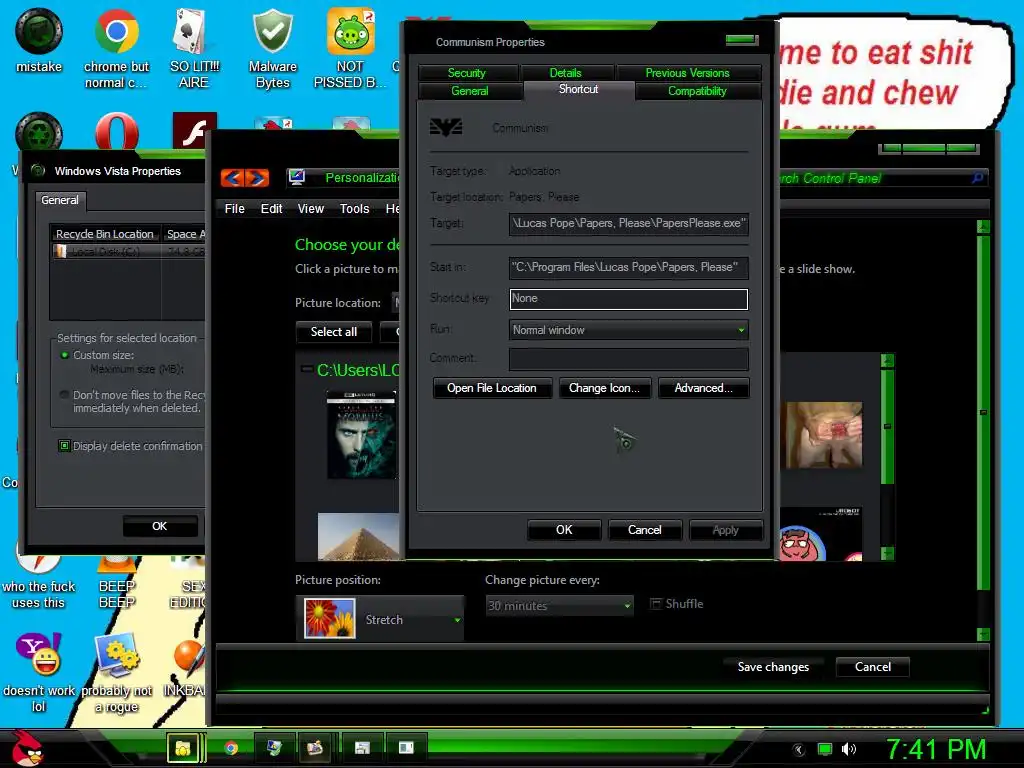The image size is (1024, 768).
Task: Open the Flash desktop icon
Action: (194, 131)
